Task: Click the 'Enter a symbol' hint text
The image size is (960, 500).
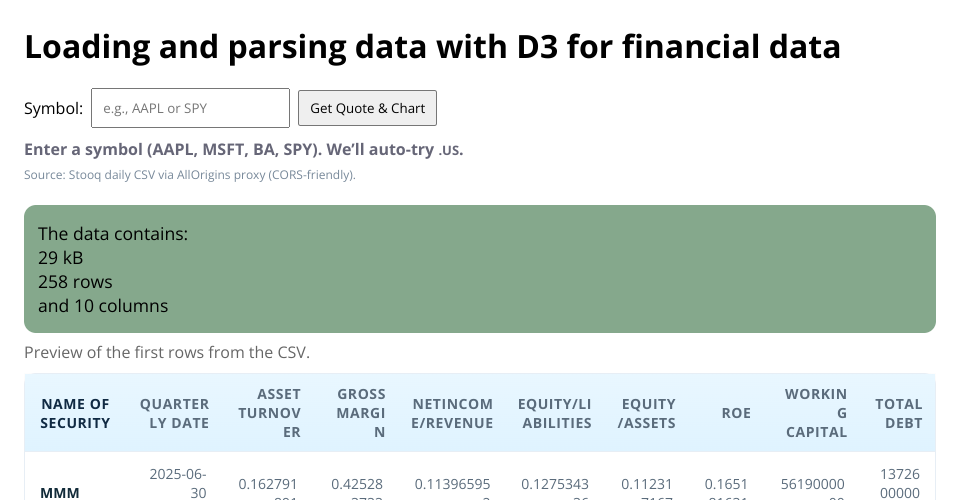Action: click(243, 150)
